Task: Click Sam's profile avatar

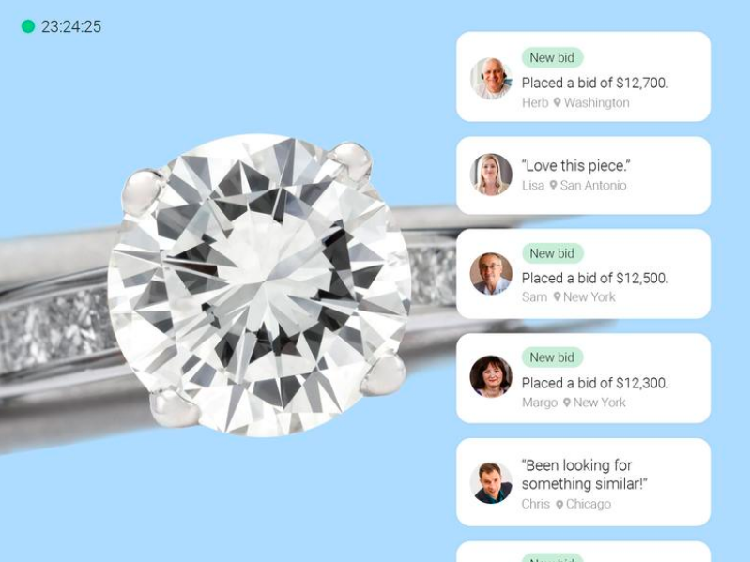Action: [491, 274]
